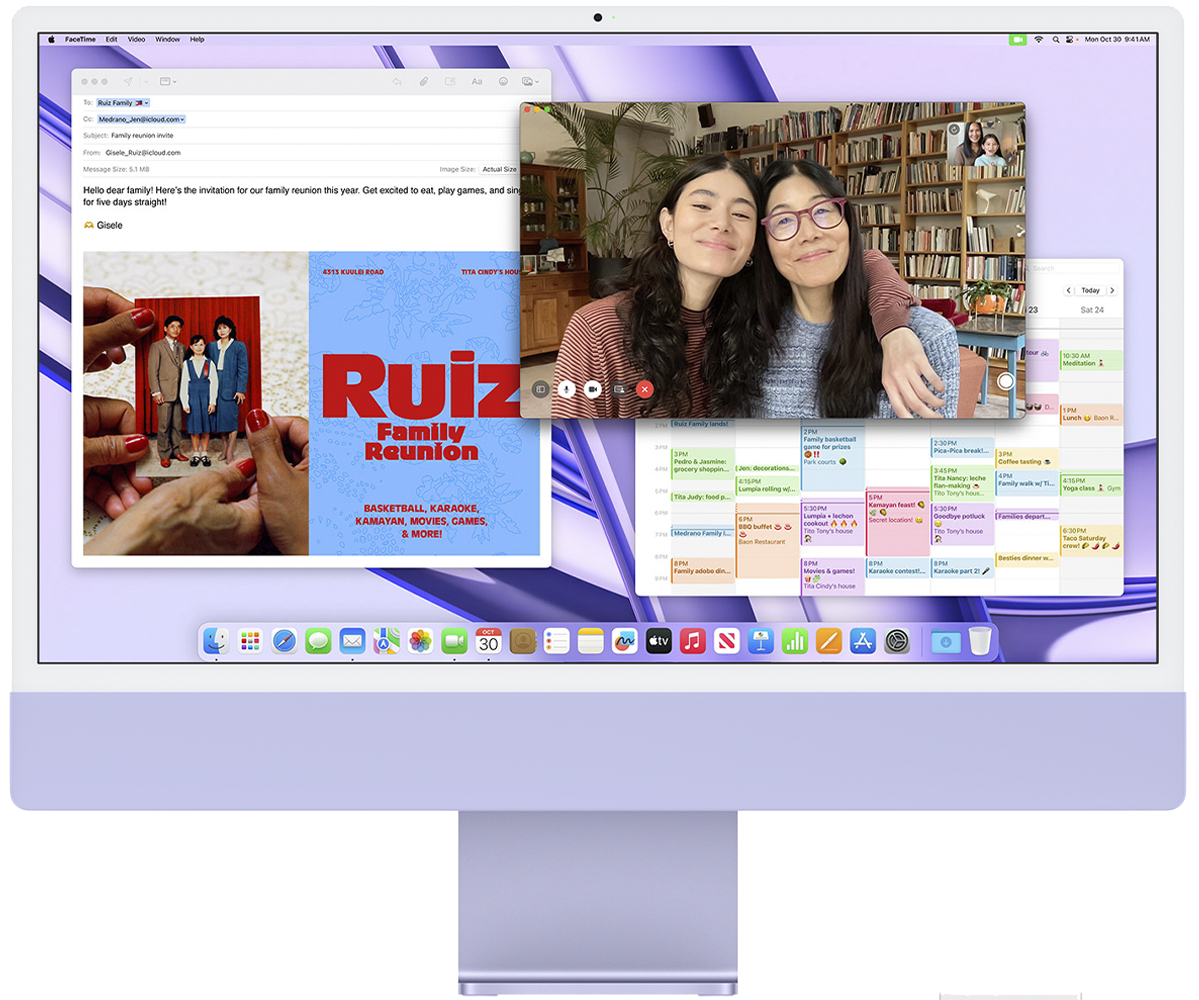The width and height of the screenshot is (1199, 1000).
Task: Click Send icon in Mail compose window
Action: coord(128,81)
